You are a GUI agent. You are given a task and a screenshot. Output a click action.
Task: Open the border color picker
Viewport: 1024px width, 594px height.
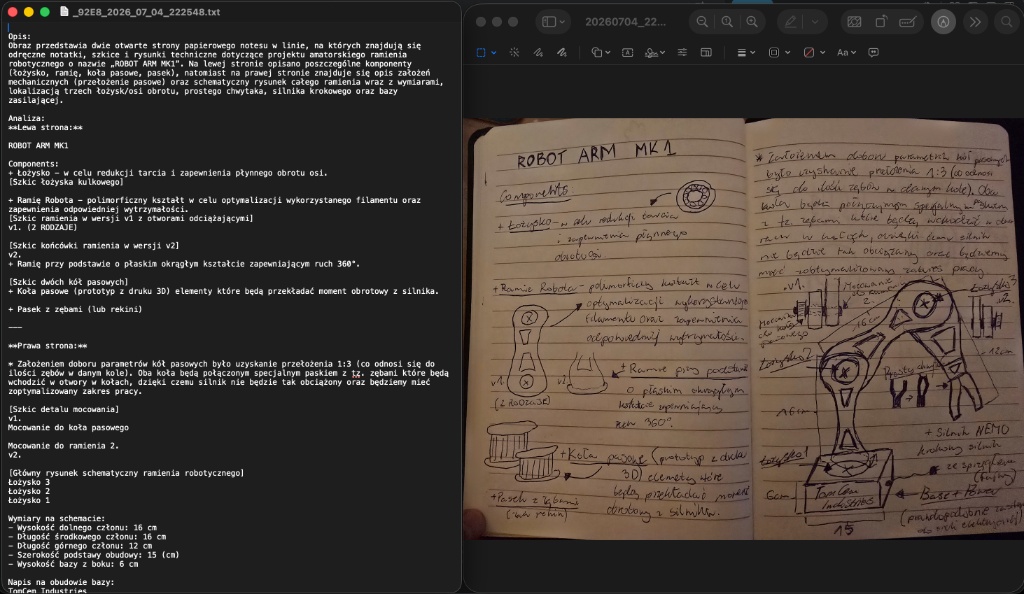(779, 52)
